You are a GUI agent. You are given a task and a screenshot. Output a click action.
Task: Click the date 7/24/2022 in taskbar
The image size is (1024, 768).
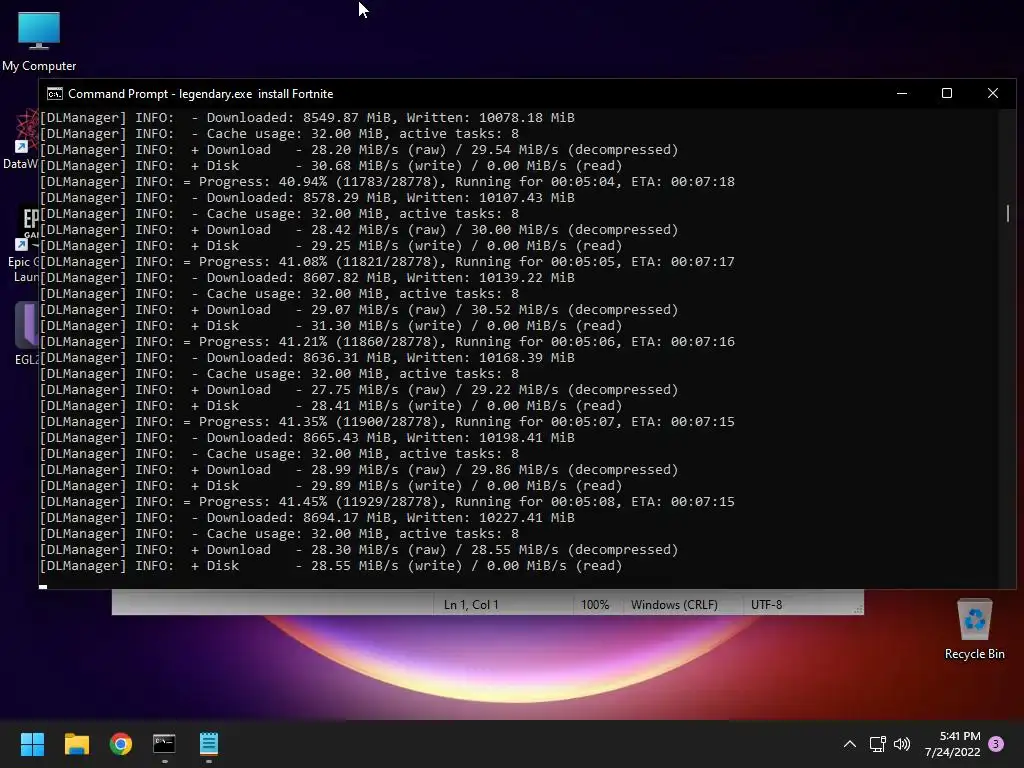[x=952, y=752]
